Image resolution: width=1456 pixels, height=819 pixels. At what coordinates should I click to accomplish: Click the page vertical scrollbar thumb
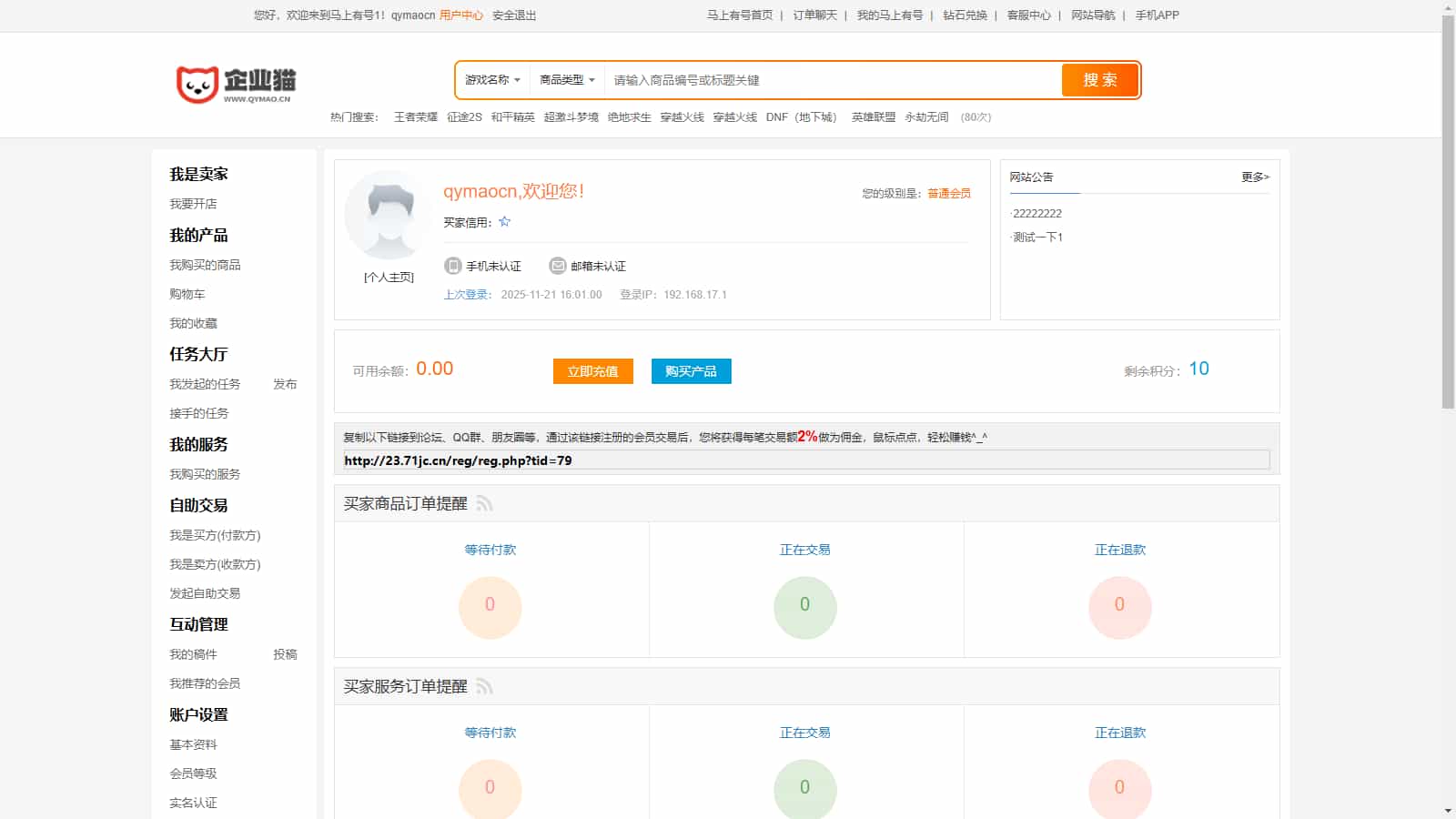tap(1448, 209)
